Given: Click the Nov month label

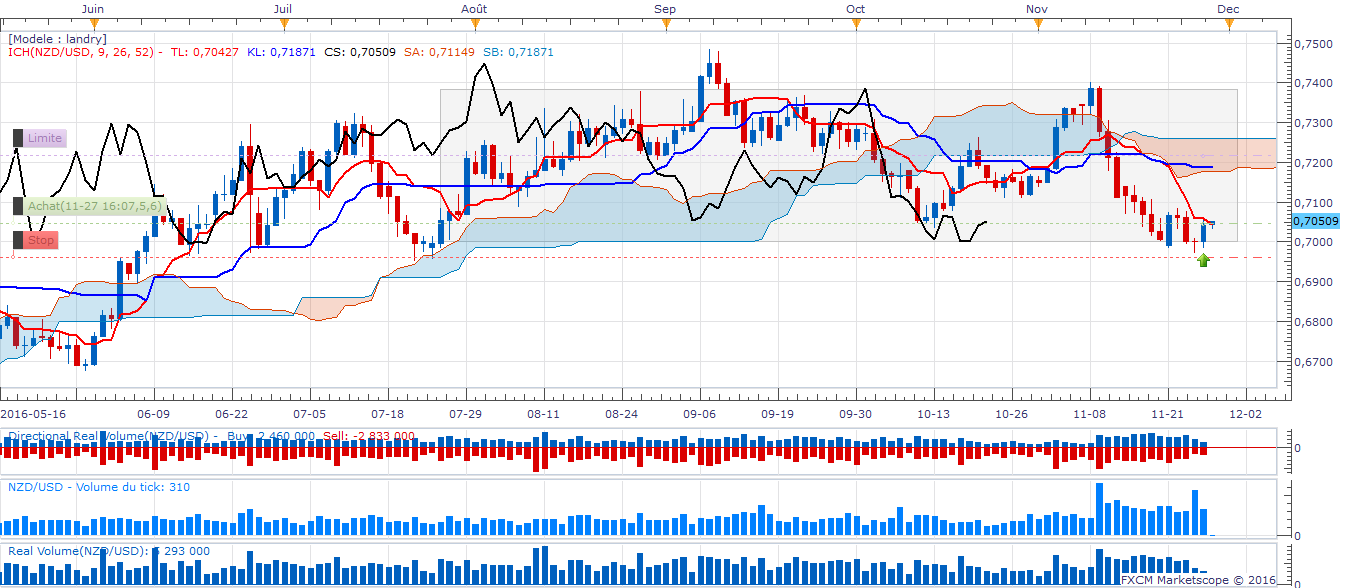Looking at the screenshot, I should click(1036, 8).
